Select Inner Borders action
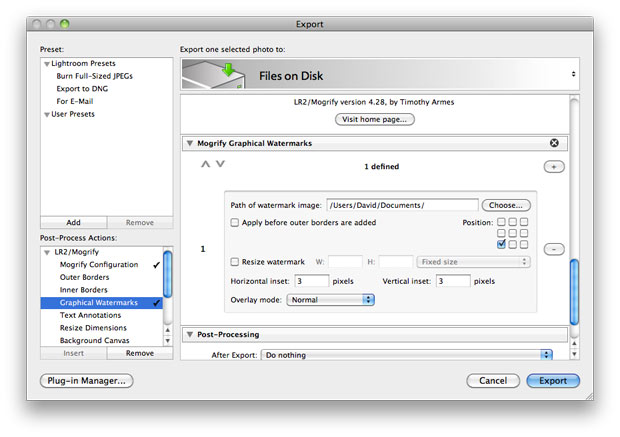620x437 pixels. pos(83,290)
